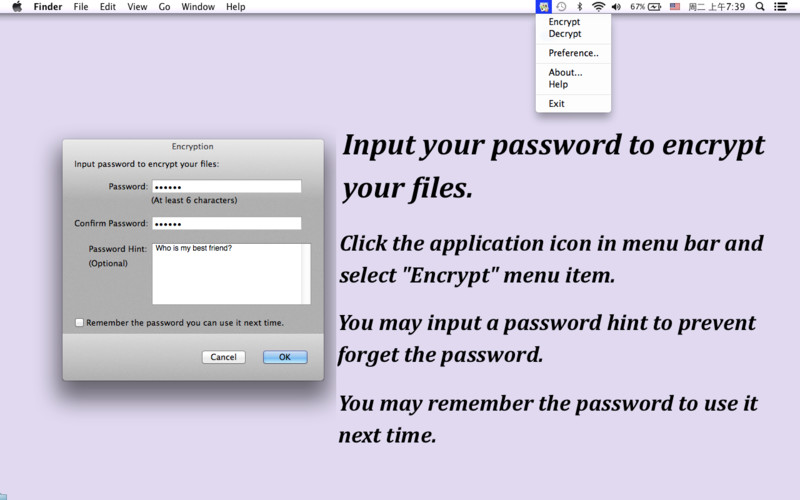Click the Cancel button
800x500 pixels.
point(223,357)
